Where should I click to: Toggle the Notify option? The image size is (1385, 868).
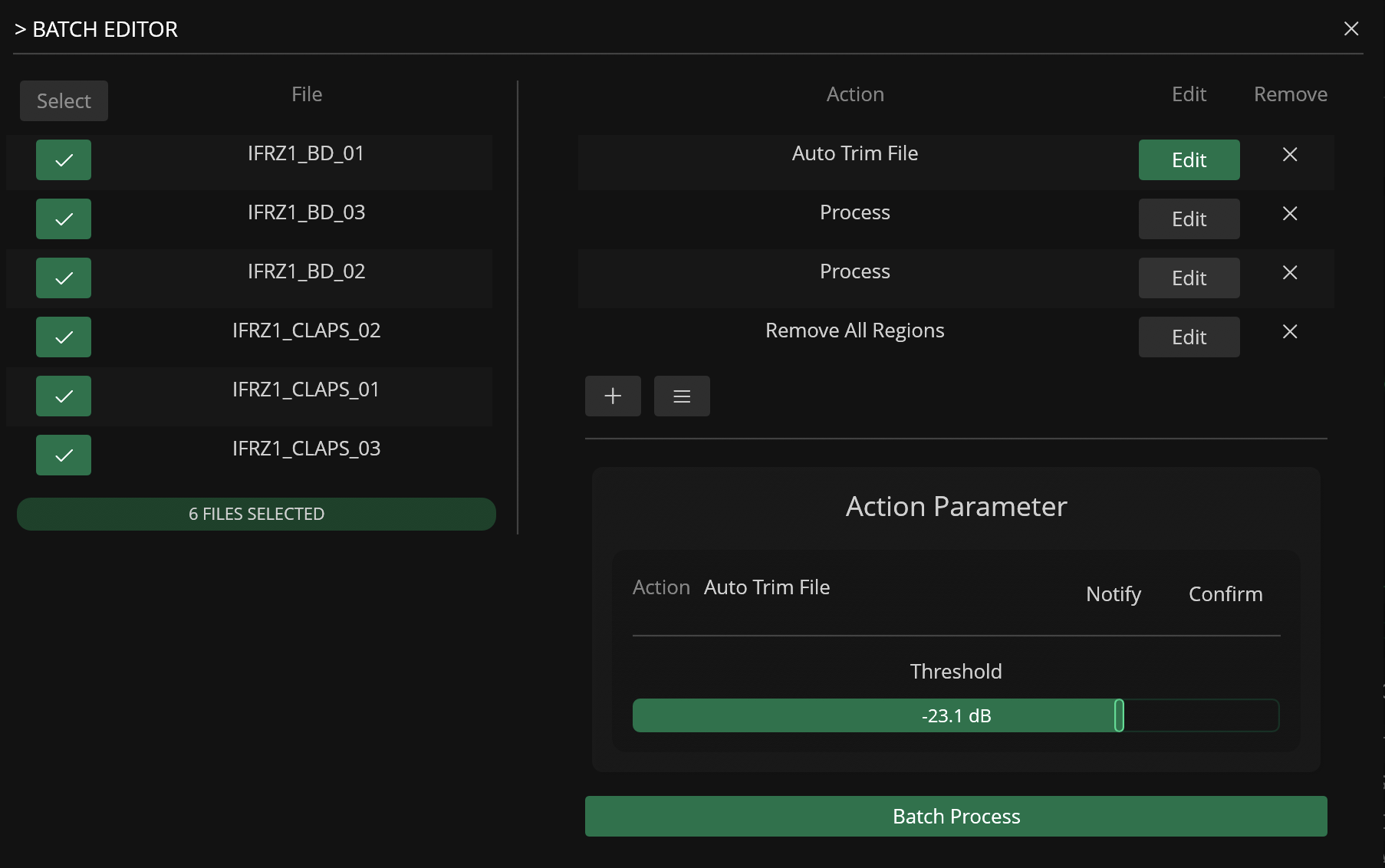(x=1114, y=594)
